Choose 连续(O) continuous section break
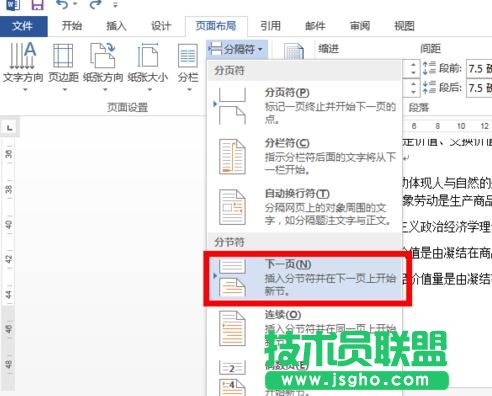492x396 pixels. coord(304,328)
